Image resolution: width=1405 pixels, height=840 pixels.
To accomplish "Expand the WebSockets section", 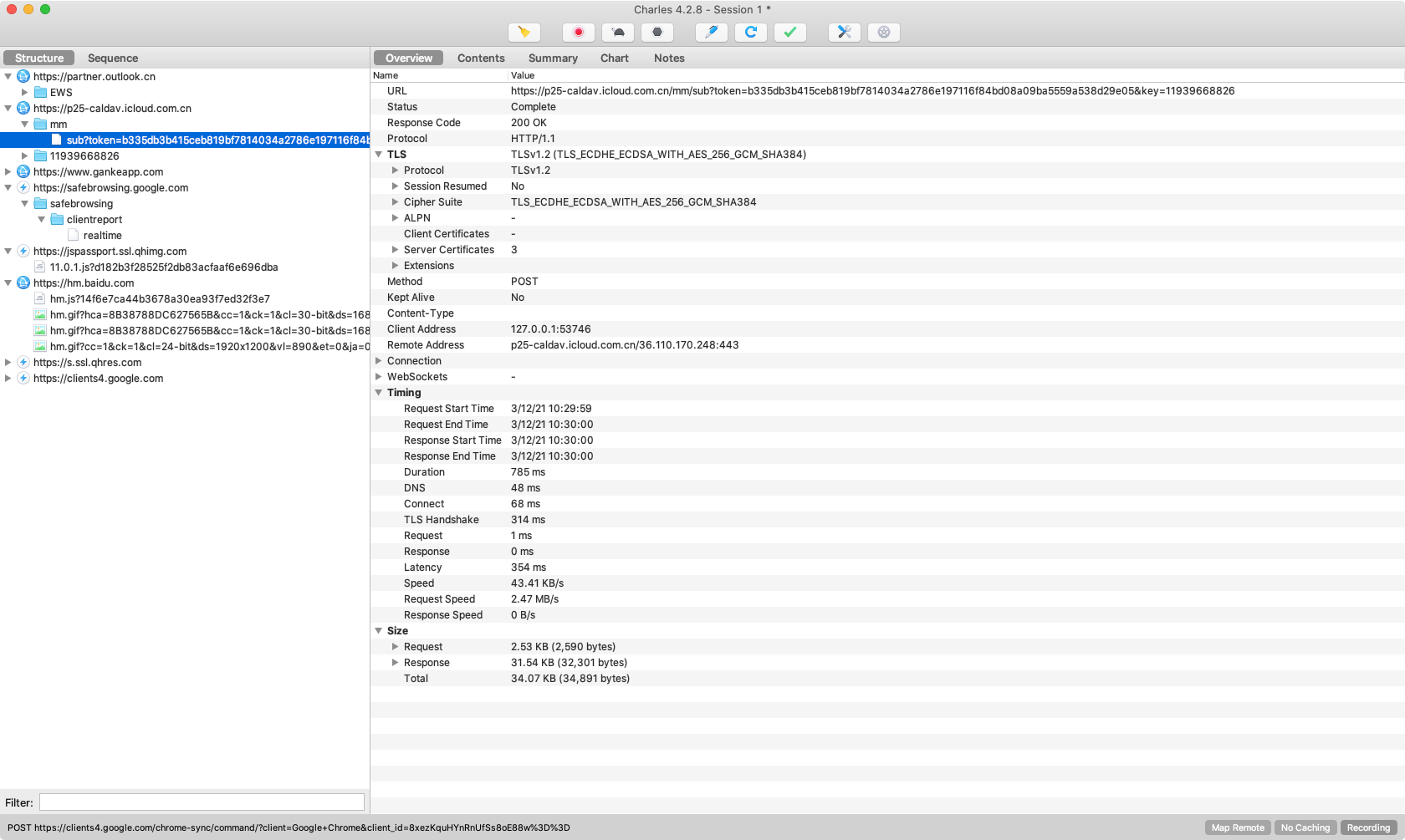I will pos(379,377).
